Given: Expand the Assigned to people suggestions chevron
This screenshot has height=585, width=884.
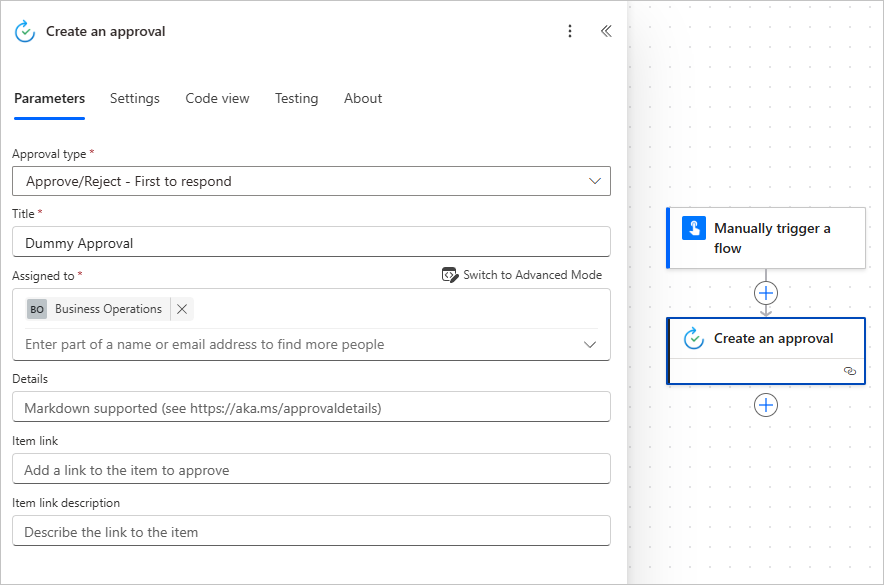Looking at the screenshot, I should point(590,344).
